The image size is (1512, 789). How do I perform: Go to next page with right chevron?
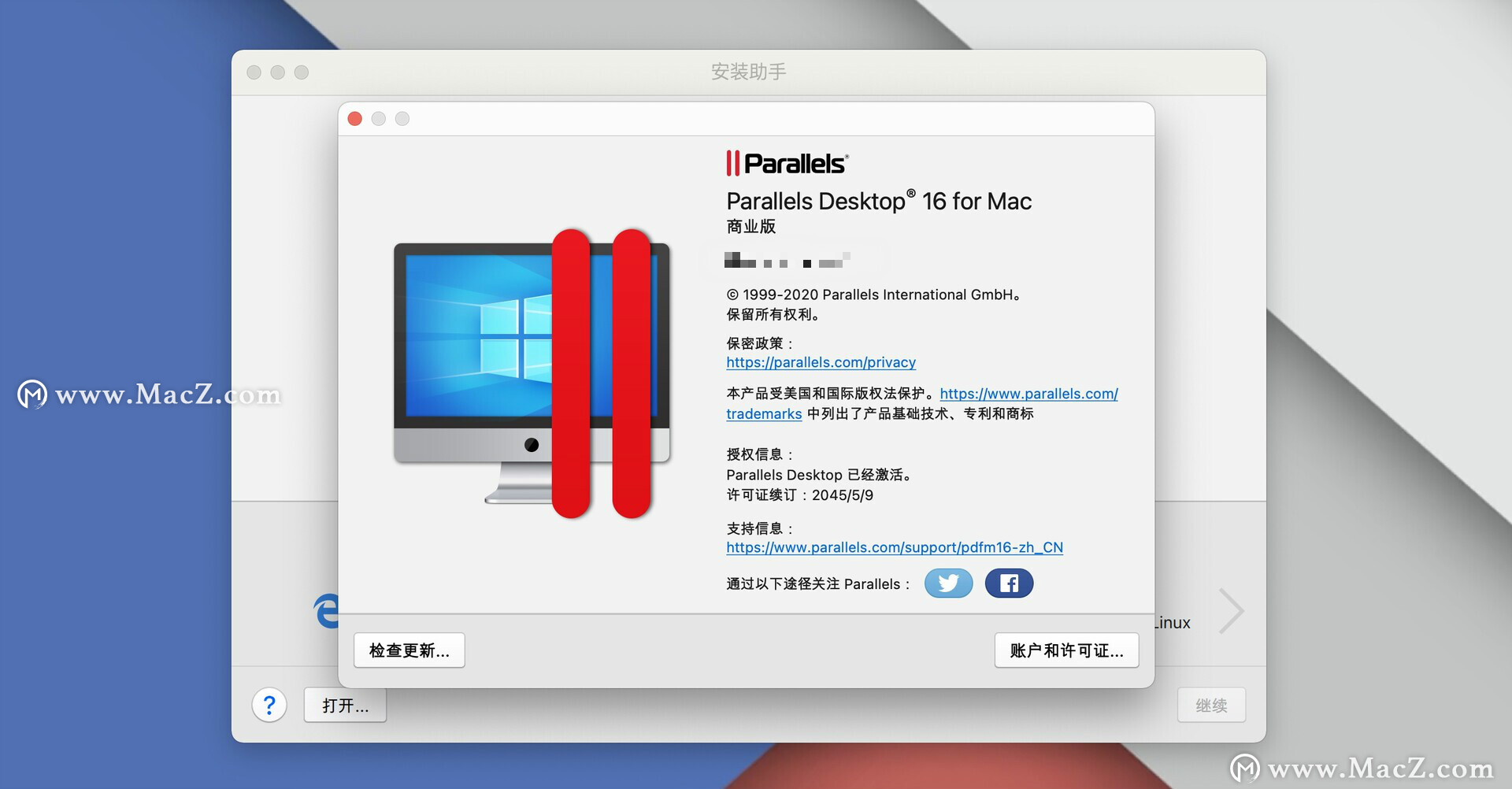coord(1231,611)
